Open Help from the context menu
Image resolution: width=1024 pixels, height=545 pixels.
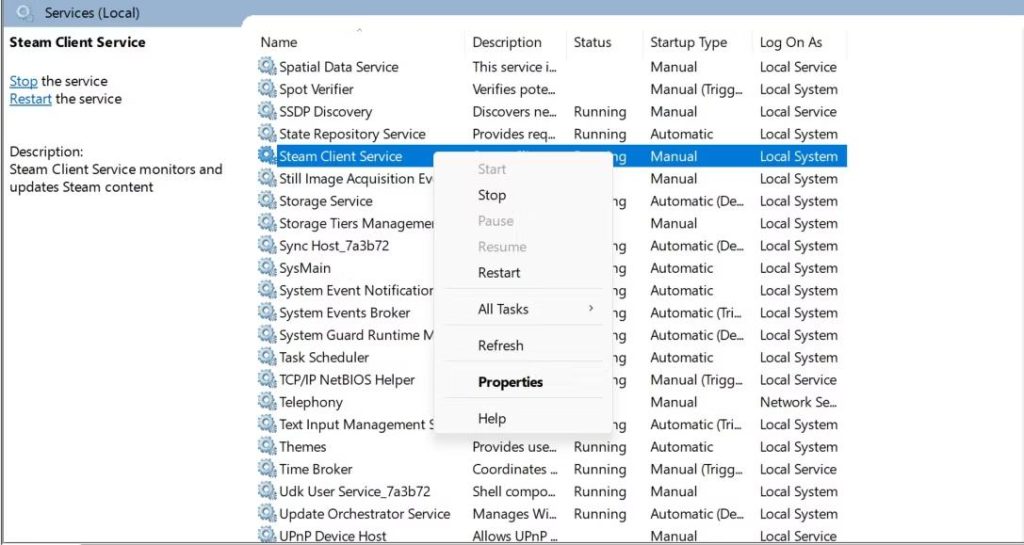[x=492, y=419]
